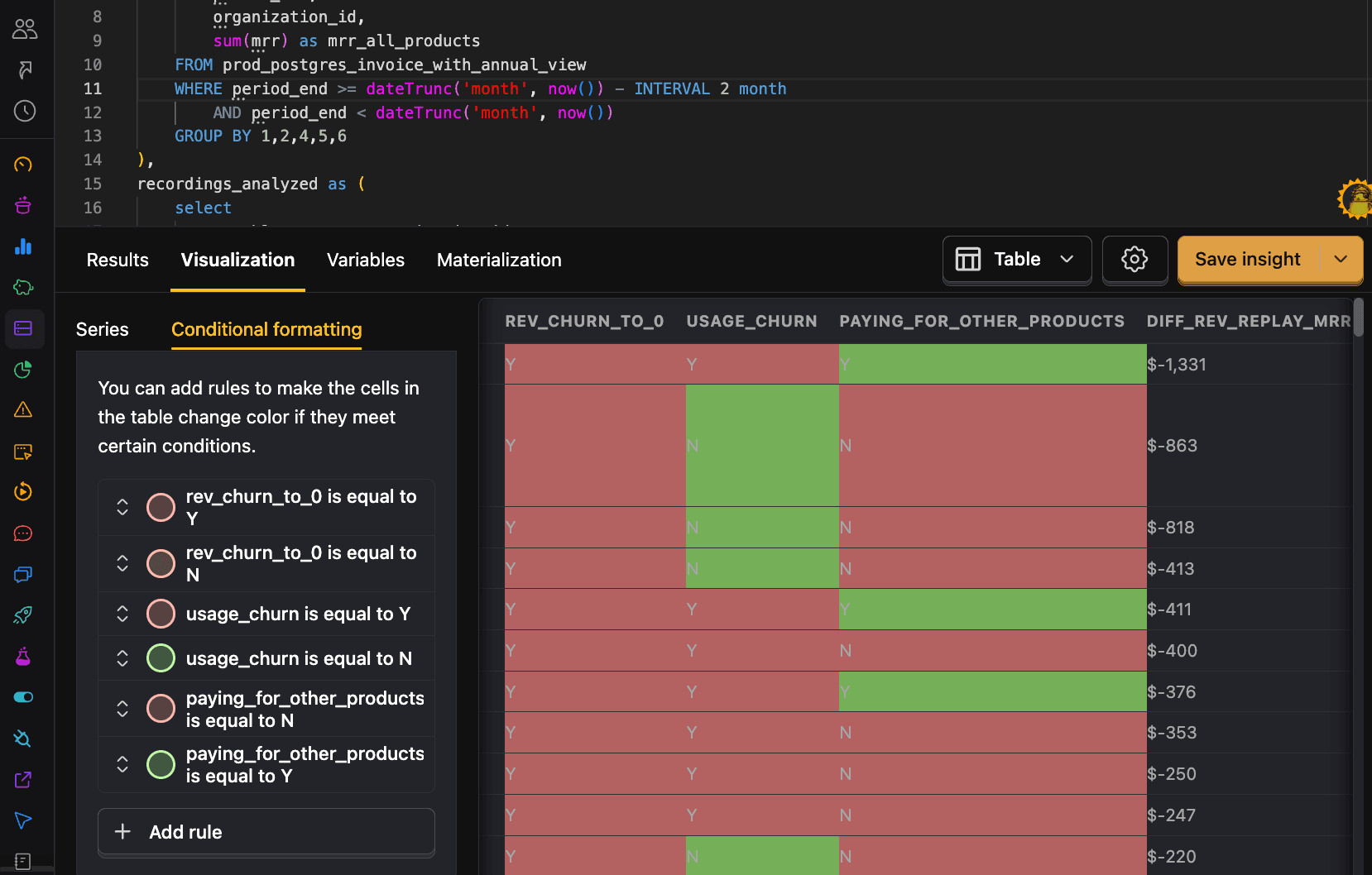This screenshot has width=1372, height=875.
Task: Click red swatch for usage_churn equals Y
Action: tap(161, 614)
